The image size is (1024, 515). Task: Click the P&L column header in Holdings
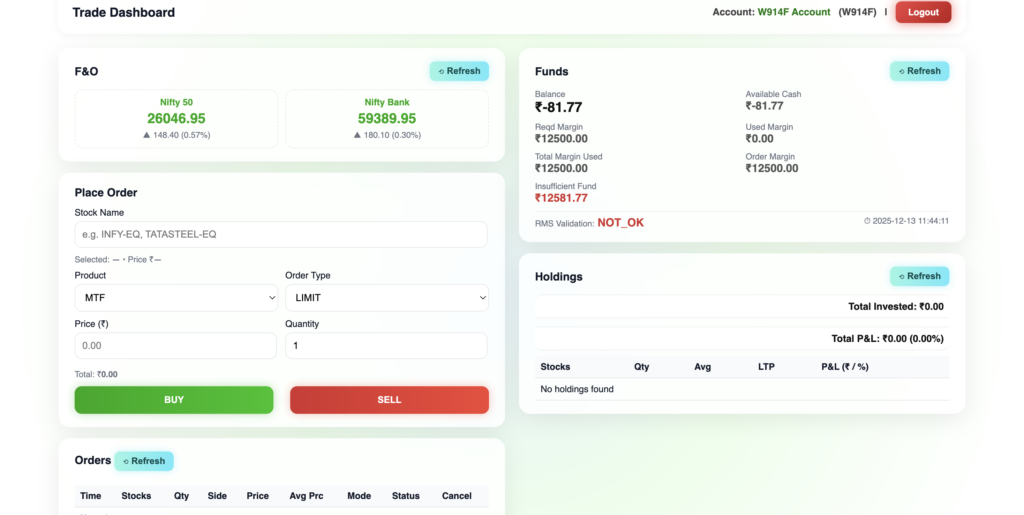coord(844,367)
